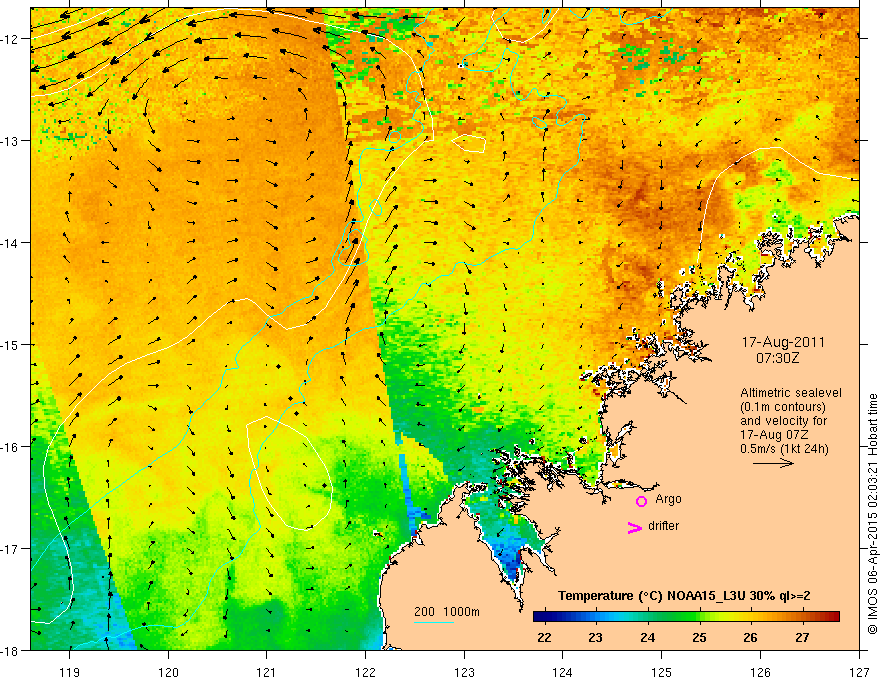
Task: Click the color bar tick label 27
Action: pos(802,637)
